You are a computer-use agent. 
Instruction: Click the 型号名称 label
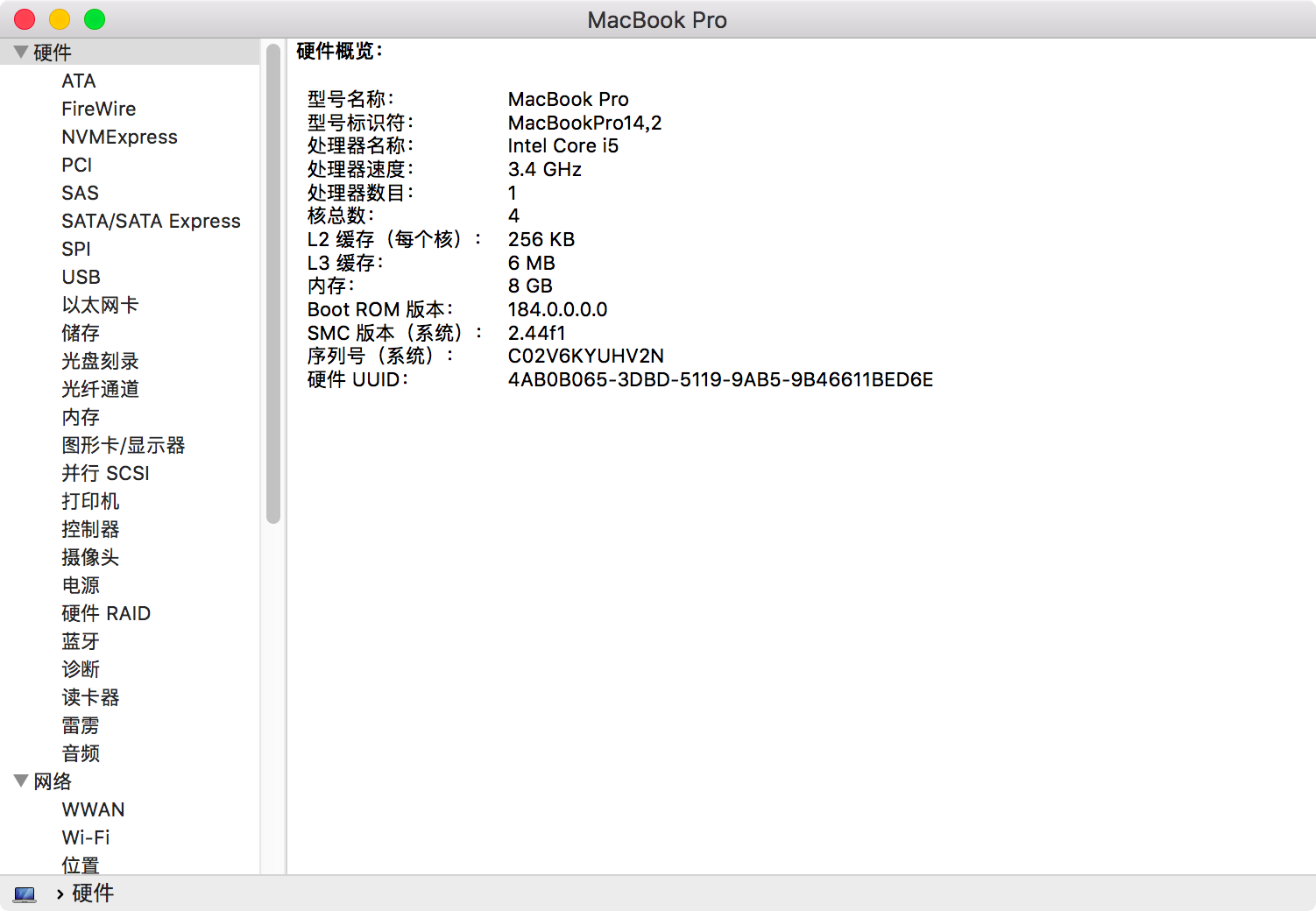pyautogui.click(x=350, y=99)
